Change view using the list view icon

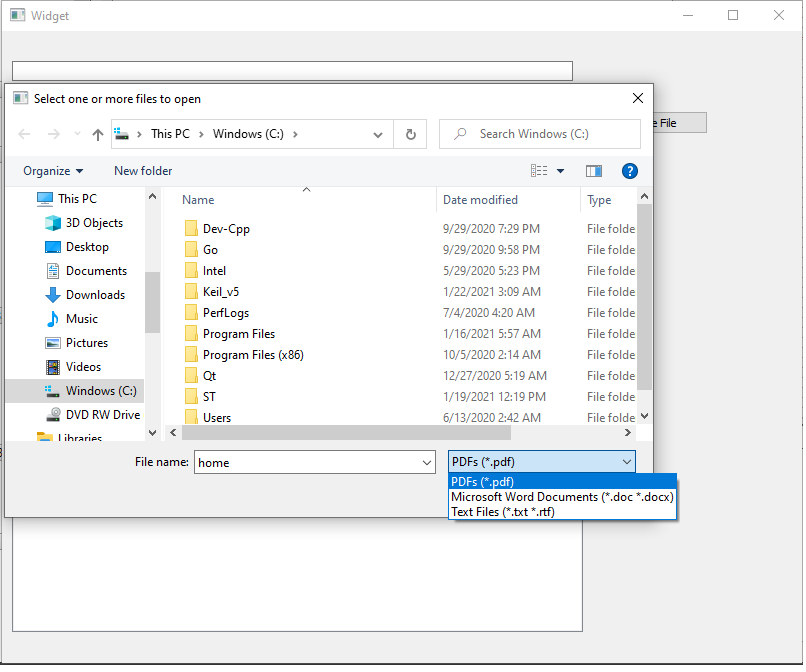(540, 171)
